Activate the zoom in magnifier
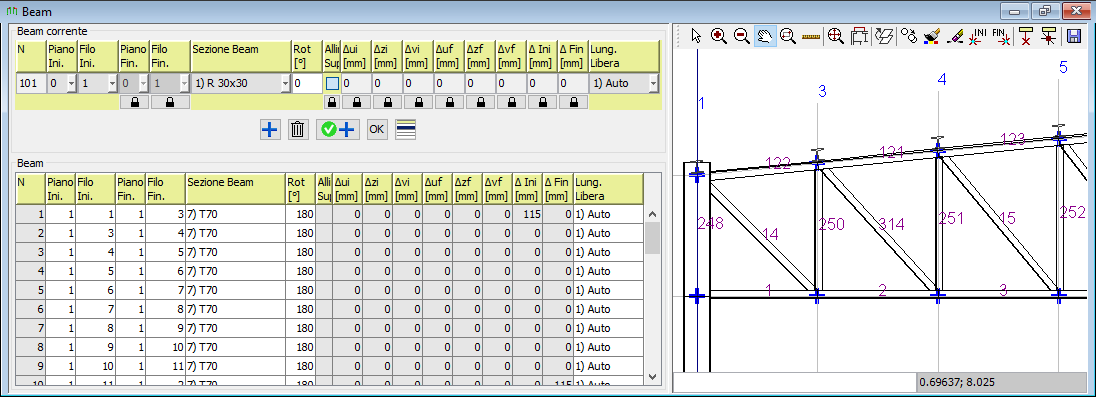The image size is (1096, 397). pyautogui.click(x=719, y=36)
